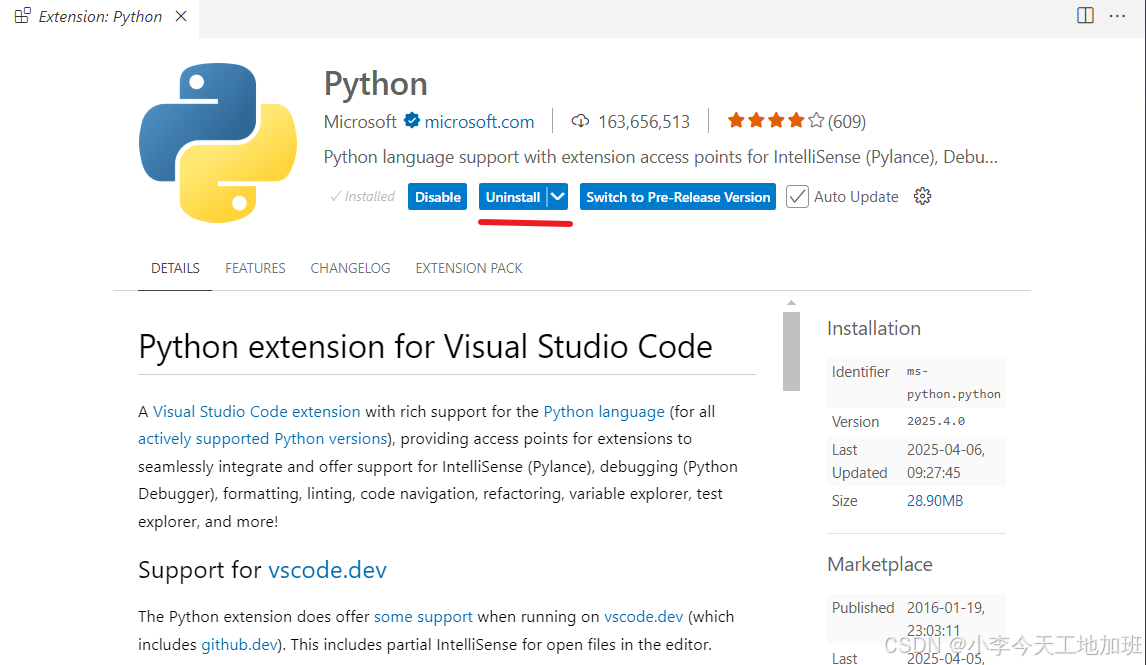Click the extension preview icon in tab
Image resolution: width=1146 pixels, height=665 pixels.
[x=23, y=15]
